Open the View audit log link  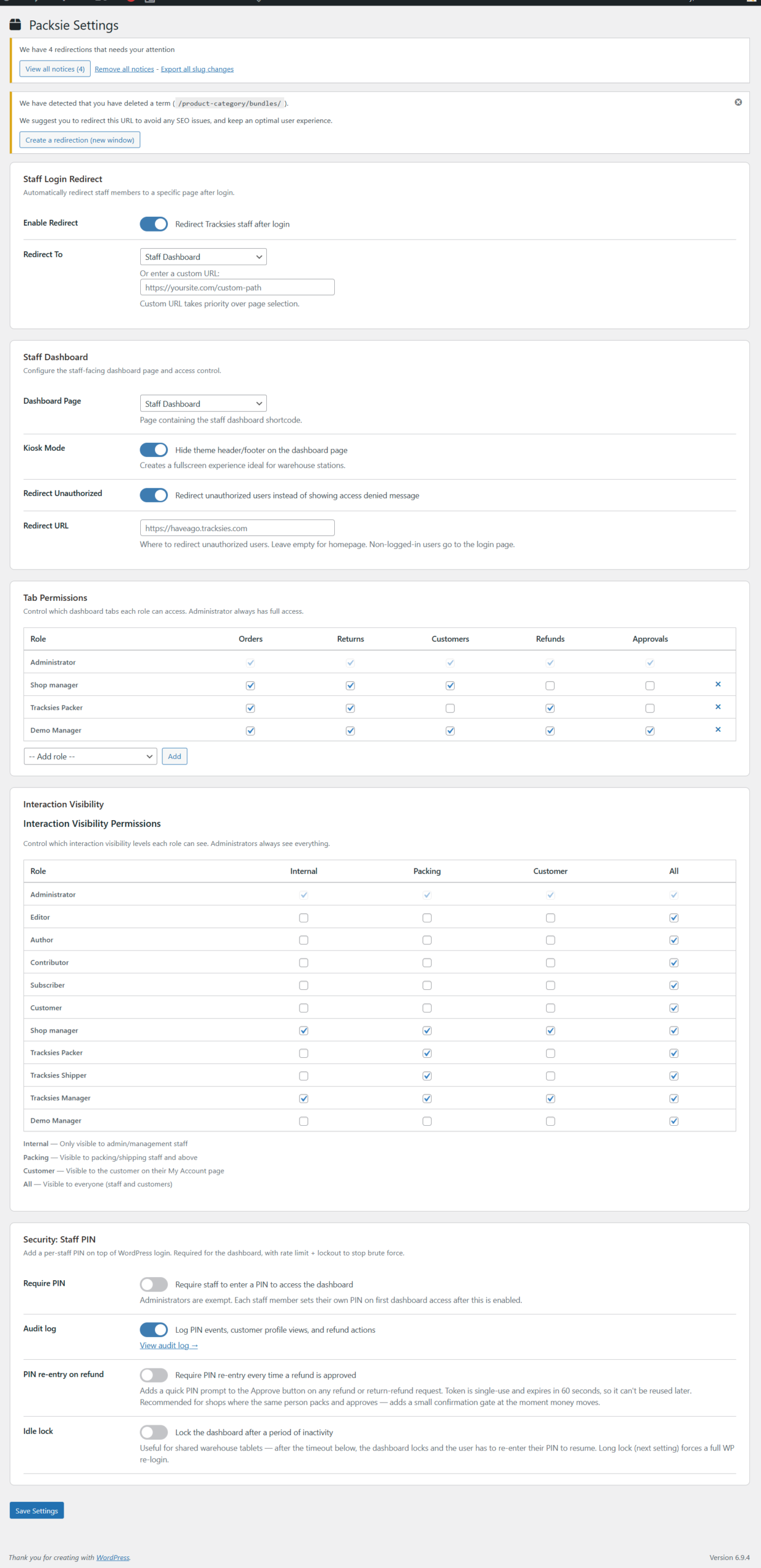click(168, 1345)
